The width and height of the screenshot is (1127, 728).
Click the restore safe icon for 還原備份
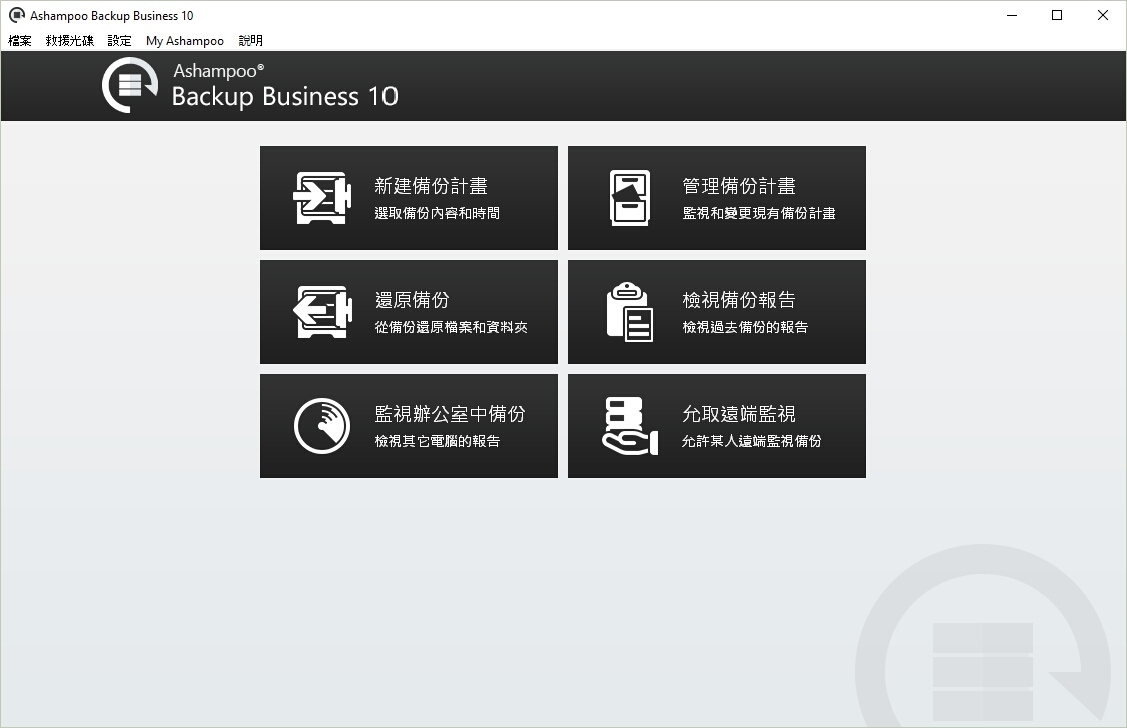click(322, 312)
